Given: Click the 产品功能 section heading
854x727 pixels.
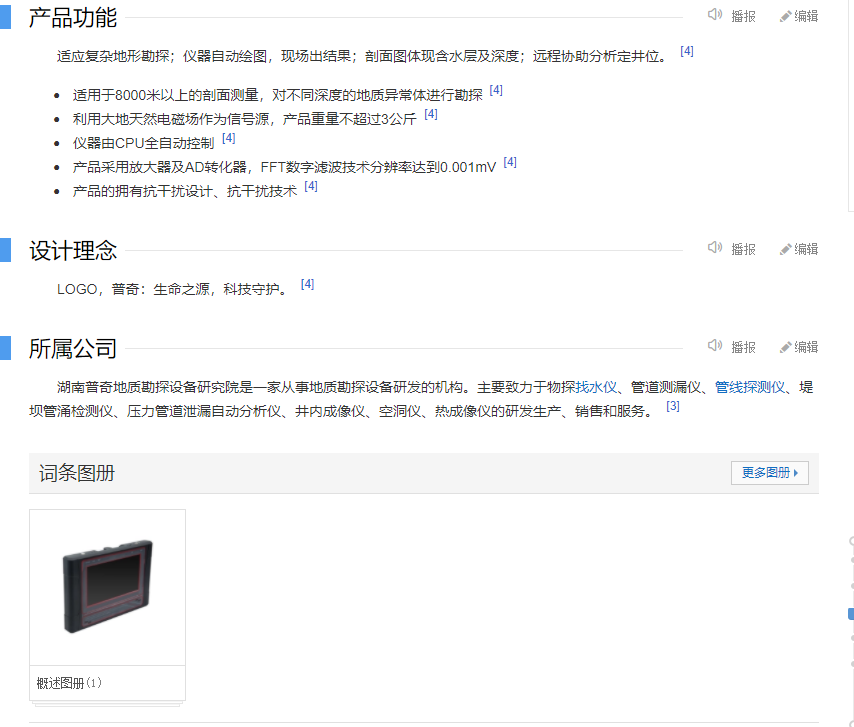Looking at the screenshot, I should pyautogui.click(x=73, y=17).
